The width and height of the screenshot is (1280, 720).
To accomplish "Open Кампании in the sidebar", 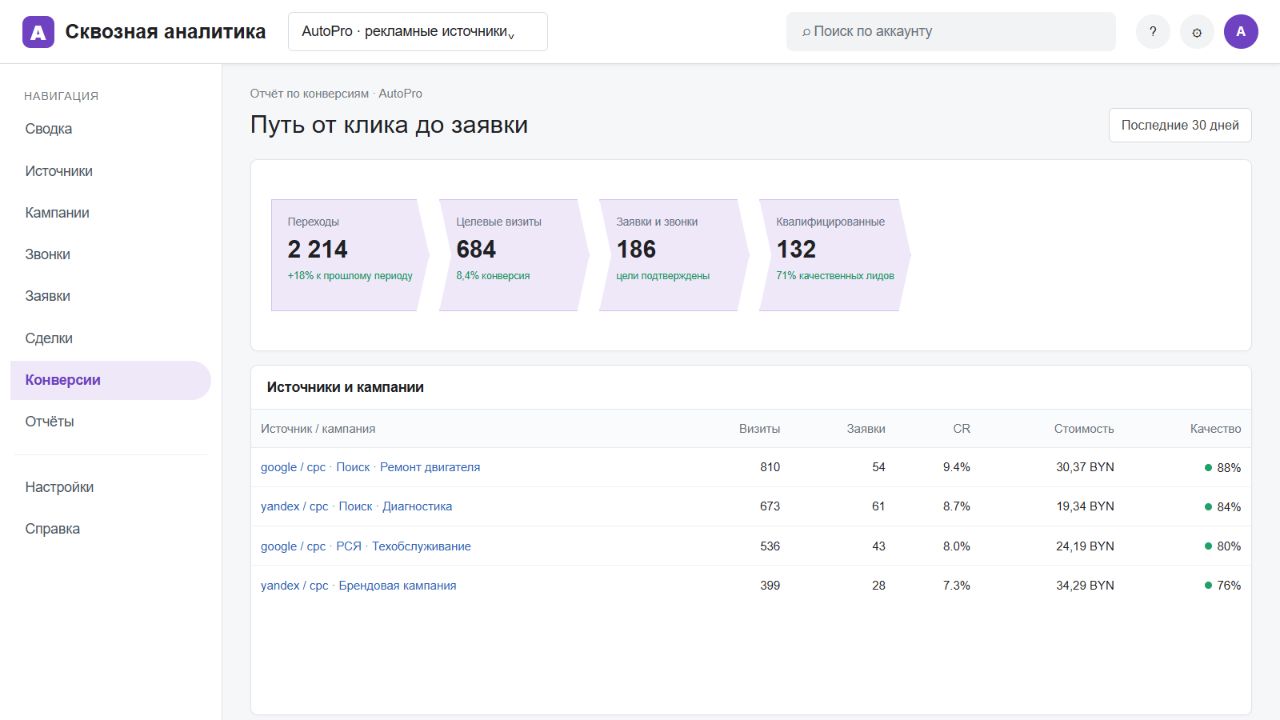I will click(111, 213).
